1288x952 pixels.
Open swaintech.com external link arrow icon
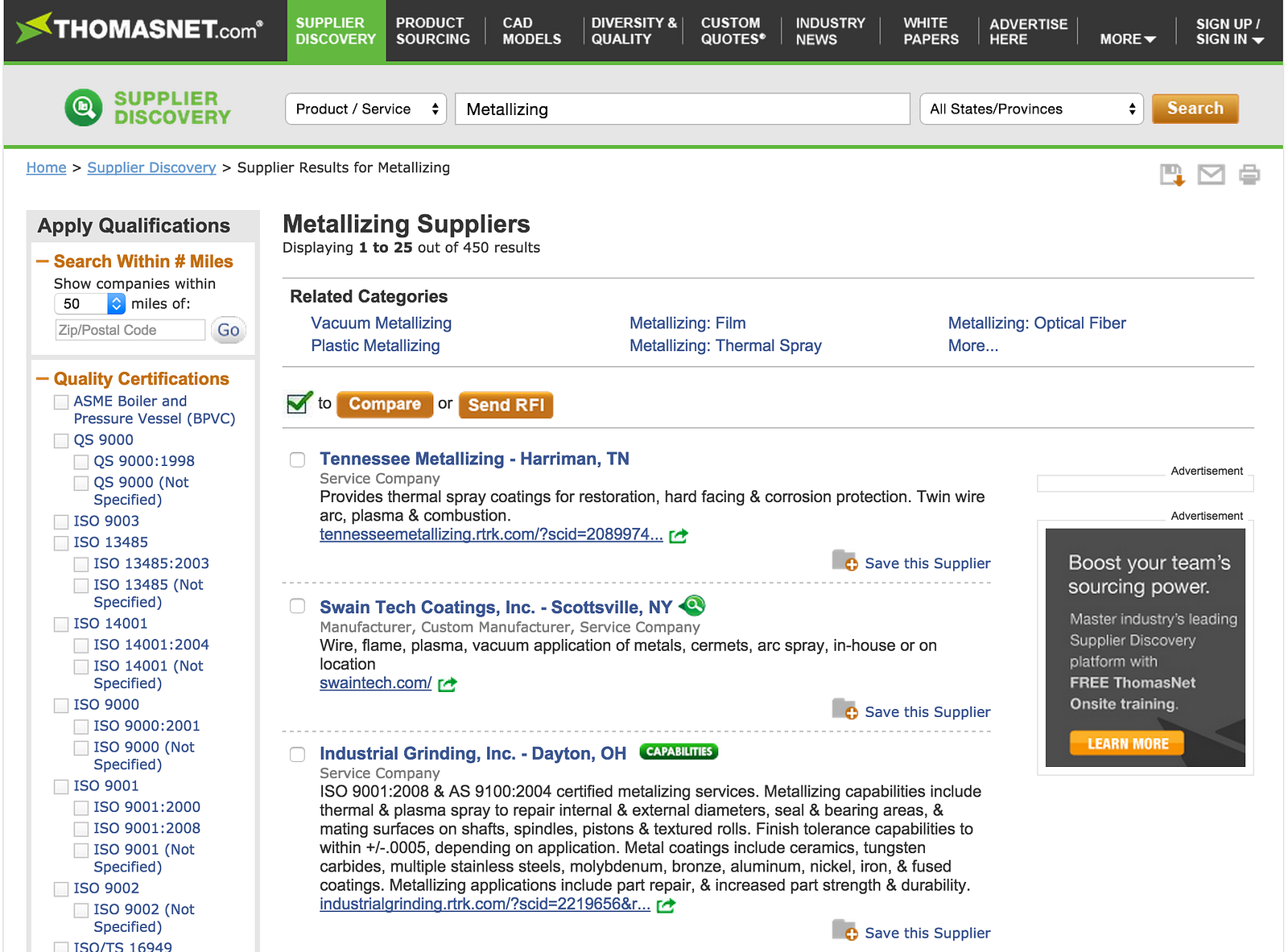[448, 684]
